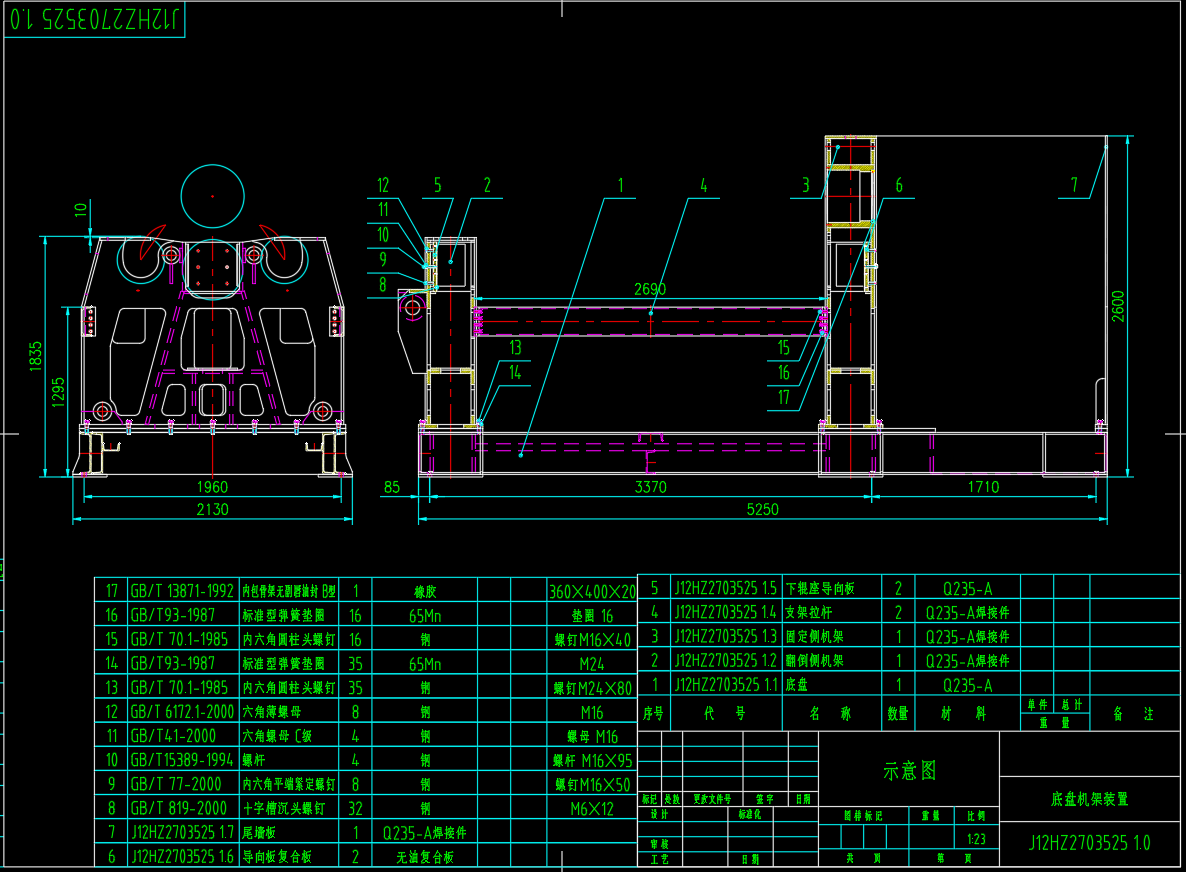This screenshot has width=1186, height=872.
Task: Select the 尾挡板 part name cell
Action: pos(289,833)
